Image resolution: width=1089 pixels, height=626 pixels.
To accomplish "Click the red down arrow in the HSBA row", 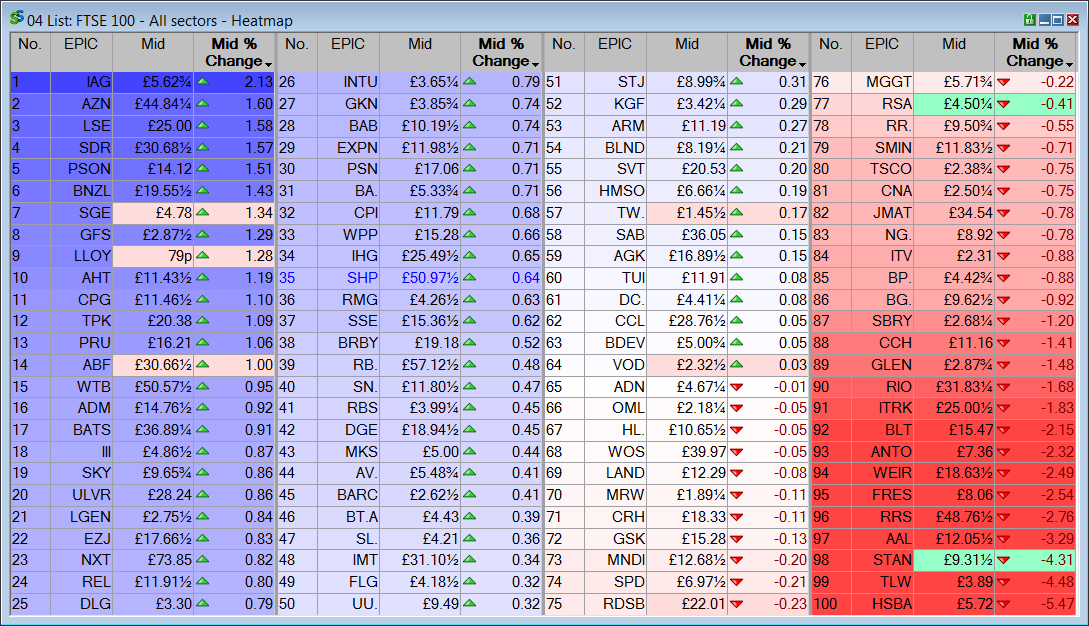I will (1003, 604).
